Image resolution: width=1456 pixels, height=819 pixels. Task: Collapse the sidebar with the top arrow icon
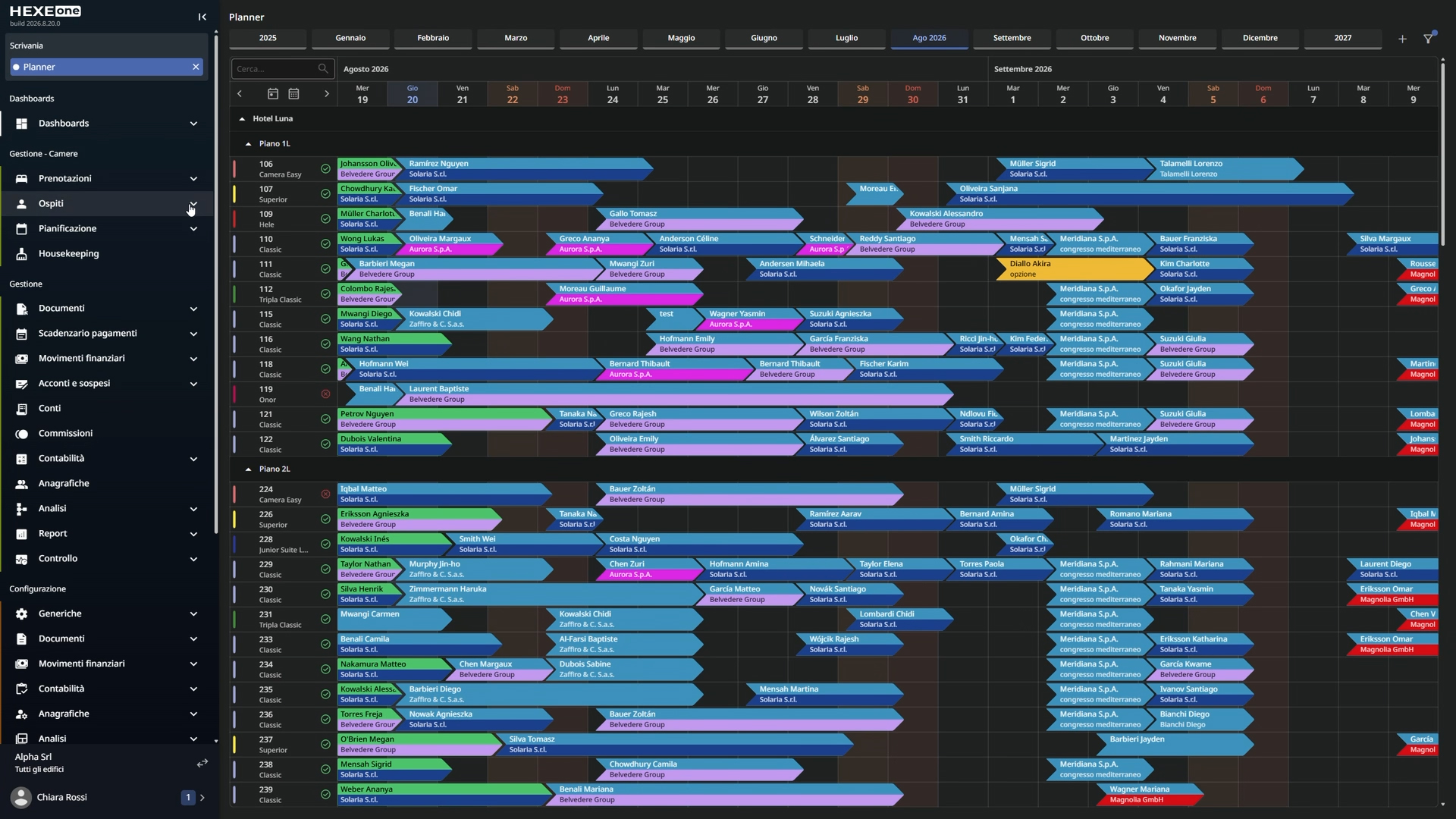click(202, 17)
